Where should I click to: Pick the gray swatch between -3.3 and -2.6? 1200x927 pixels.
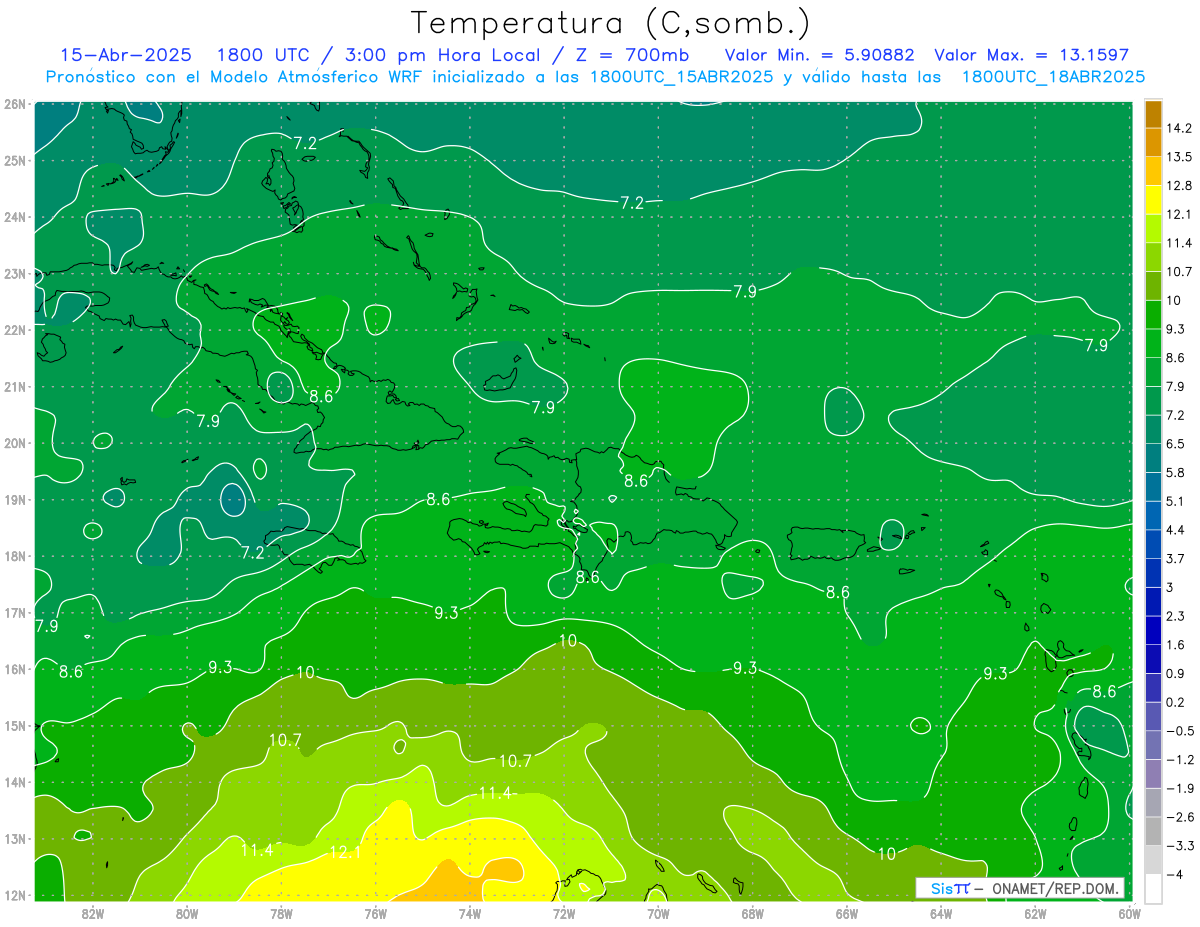(x=1153, y=831)
